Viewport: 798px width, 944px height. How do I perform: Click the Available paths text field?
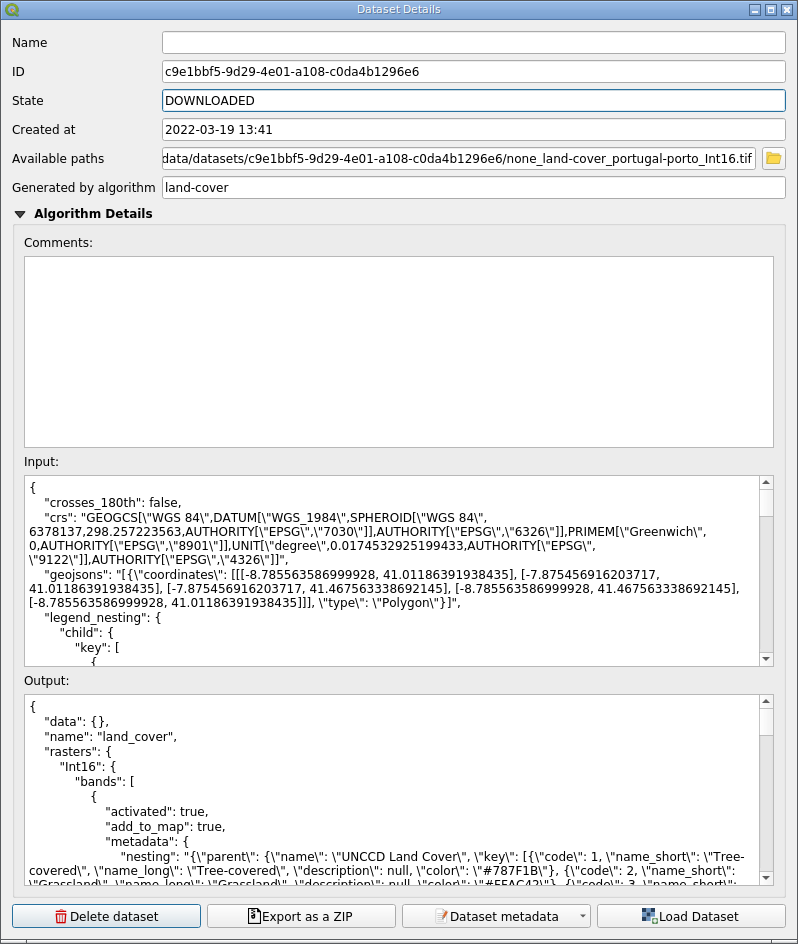click(459, 158)
